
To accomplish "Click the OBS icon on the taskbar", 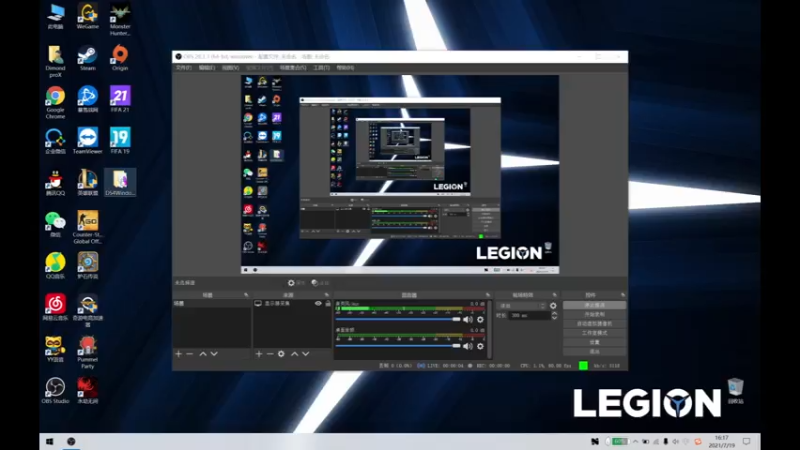I will coord(71,441).
